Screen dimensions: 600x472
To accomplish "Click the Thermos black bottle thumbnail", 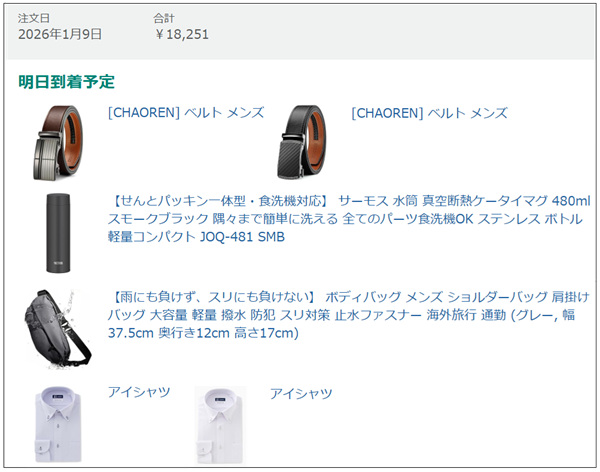I will point(58,233).
